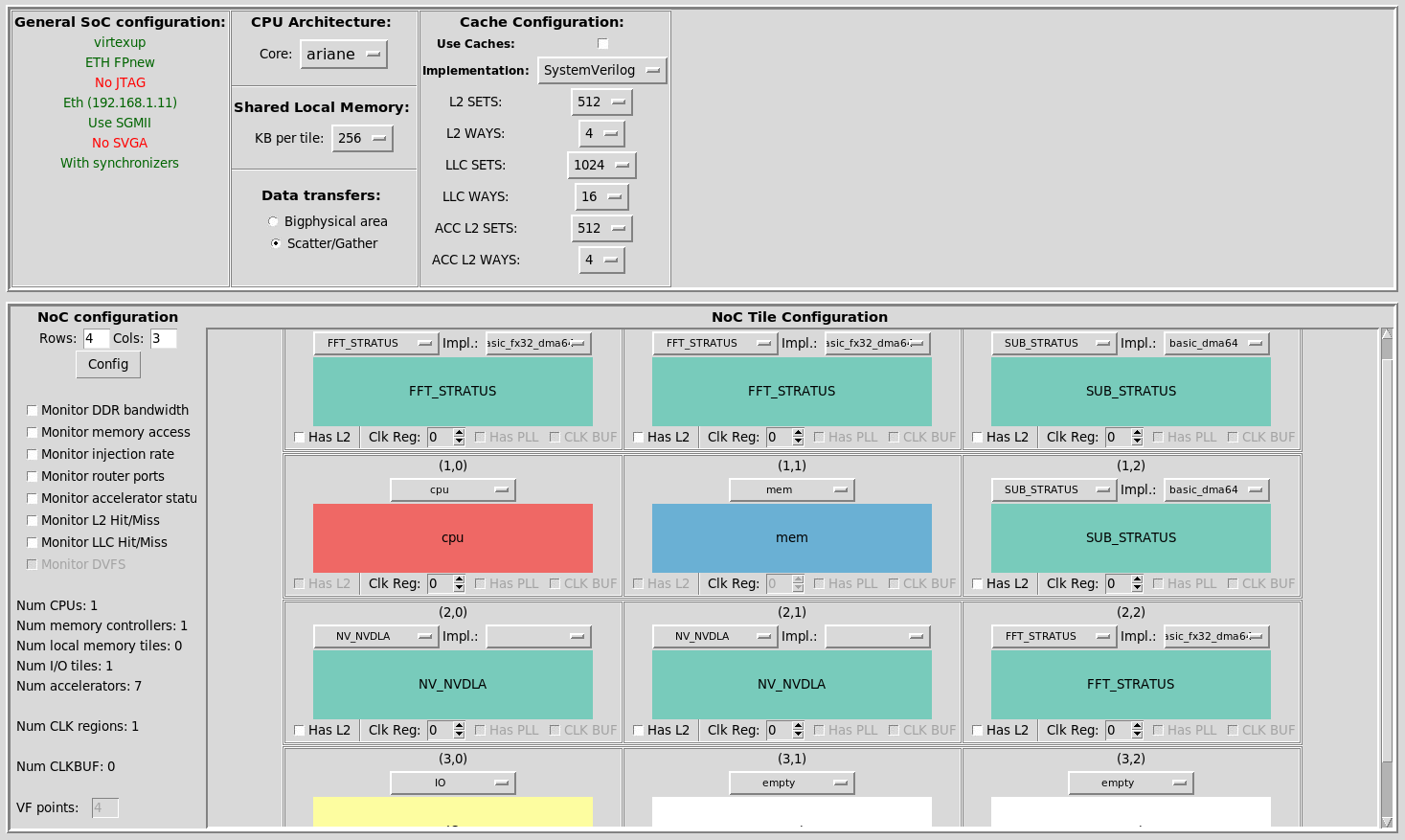
Task: Click the scrollbar up arrow
Action: pyautogui.click(x=1386, y=333)
